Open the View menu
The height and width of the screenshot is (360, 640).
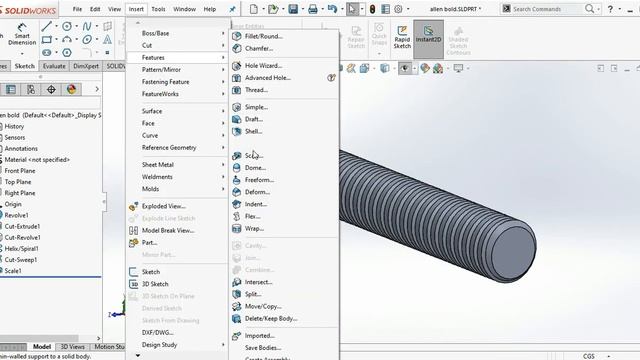coord(114,9)
